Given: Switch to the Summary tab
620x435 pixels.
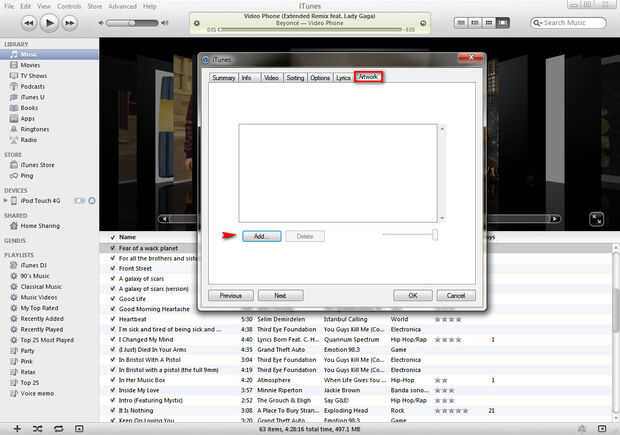Looking at the screenshot, I should (223, 78).
